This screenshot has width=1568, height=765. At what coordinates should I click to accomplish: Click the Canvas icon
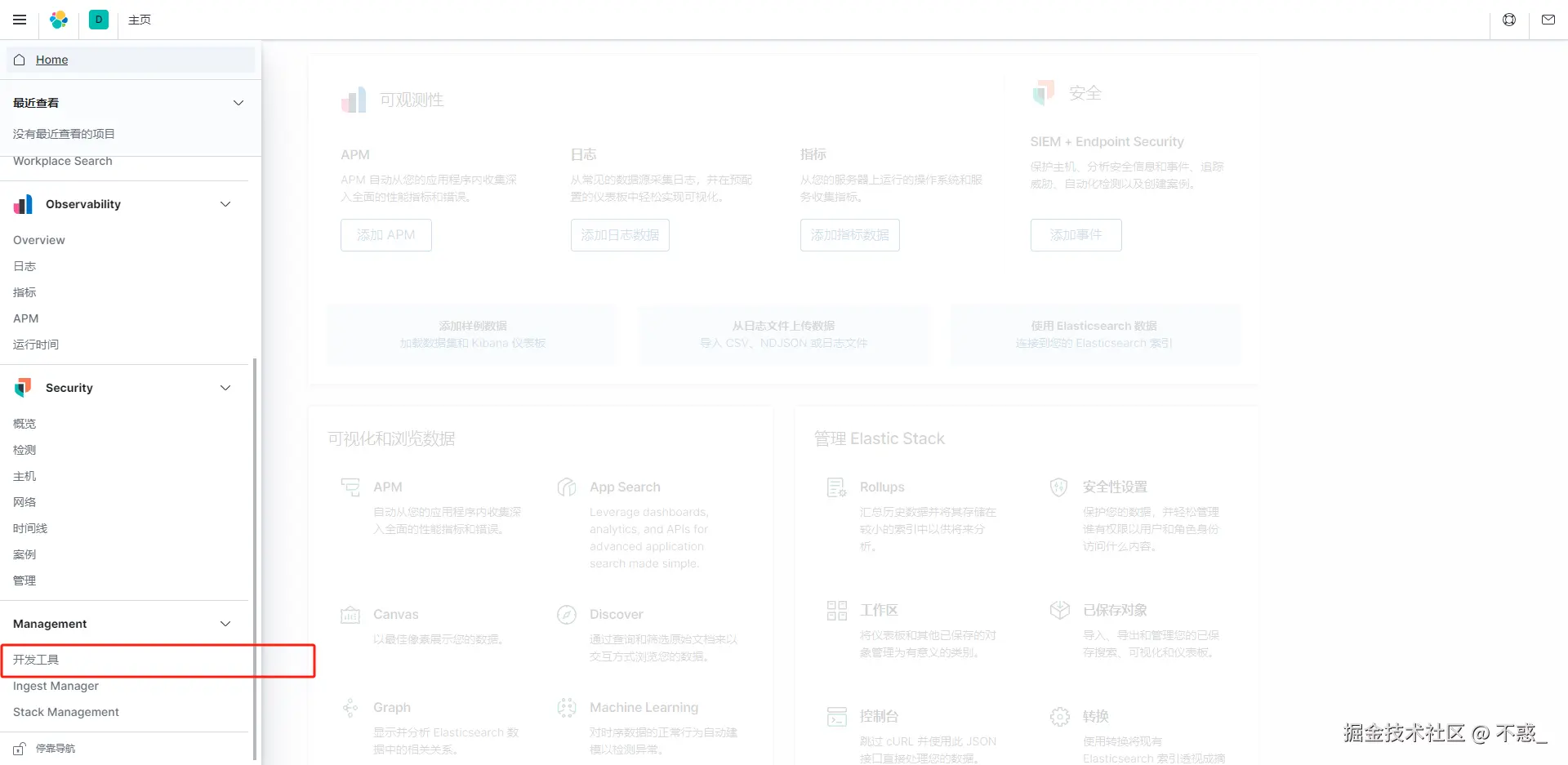tap(350, 615)
